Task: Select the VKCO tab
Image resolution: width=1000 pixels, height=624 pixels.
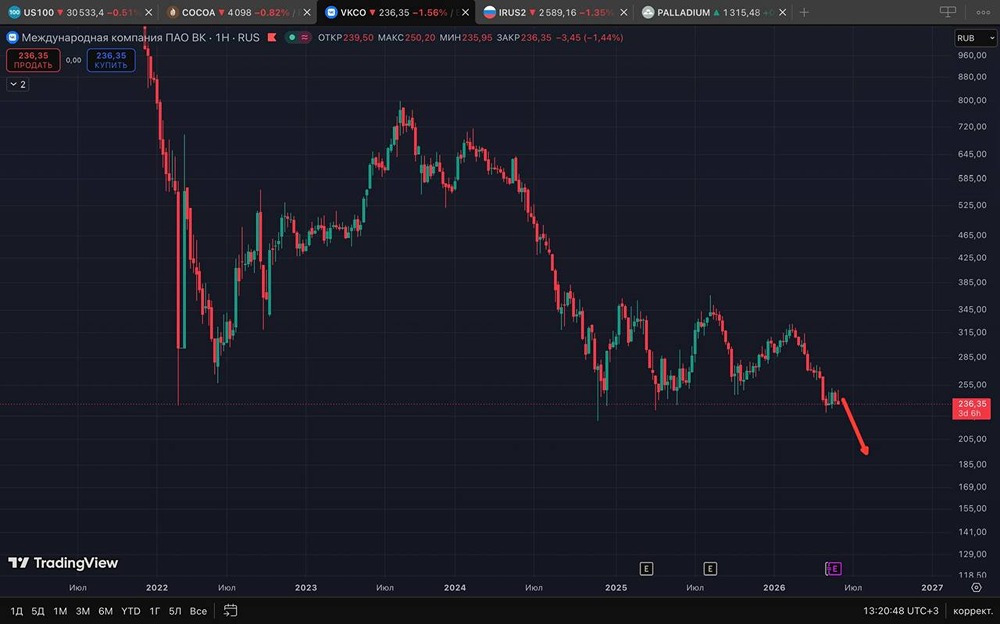Action: coord(396,12)
